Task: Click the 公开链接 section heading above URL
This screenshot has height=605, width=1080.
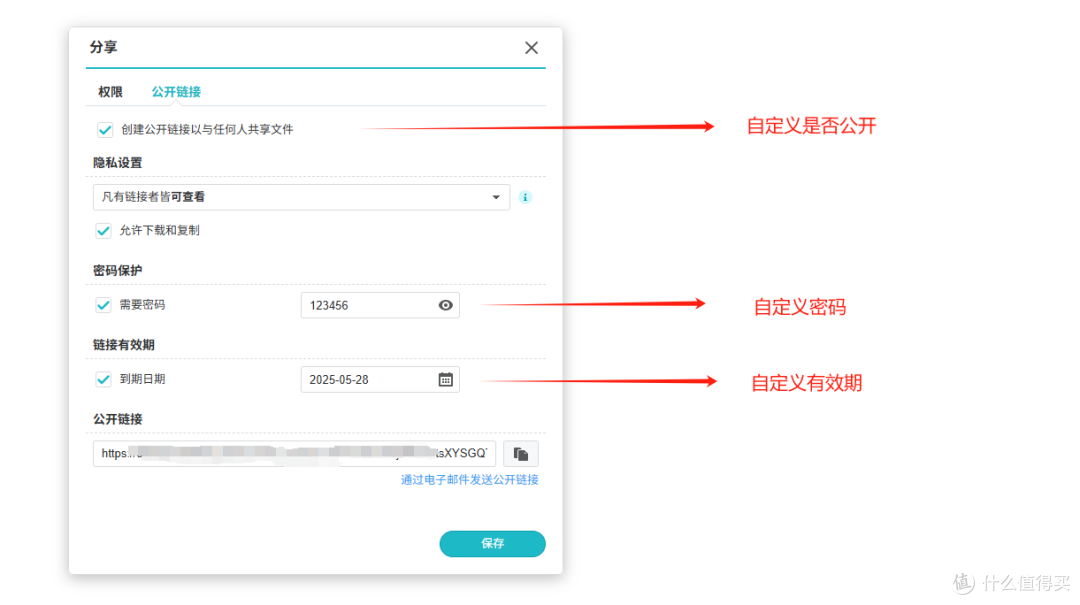Action: [118, 419]
